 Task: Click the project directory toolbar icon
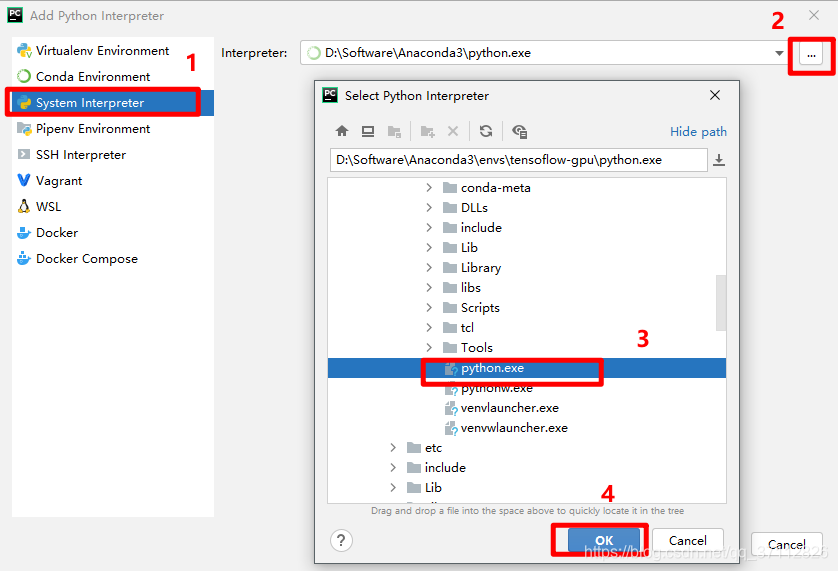click(x=394, y=132)
